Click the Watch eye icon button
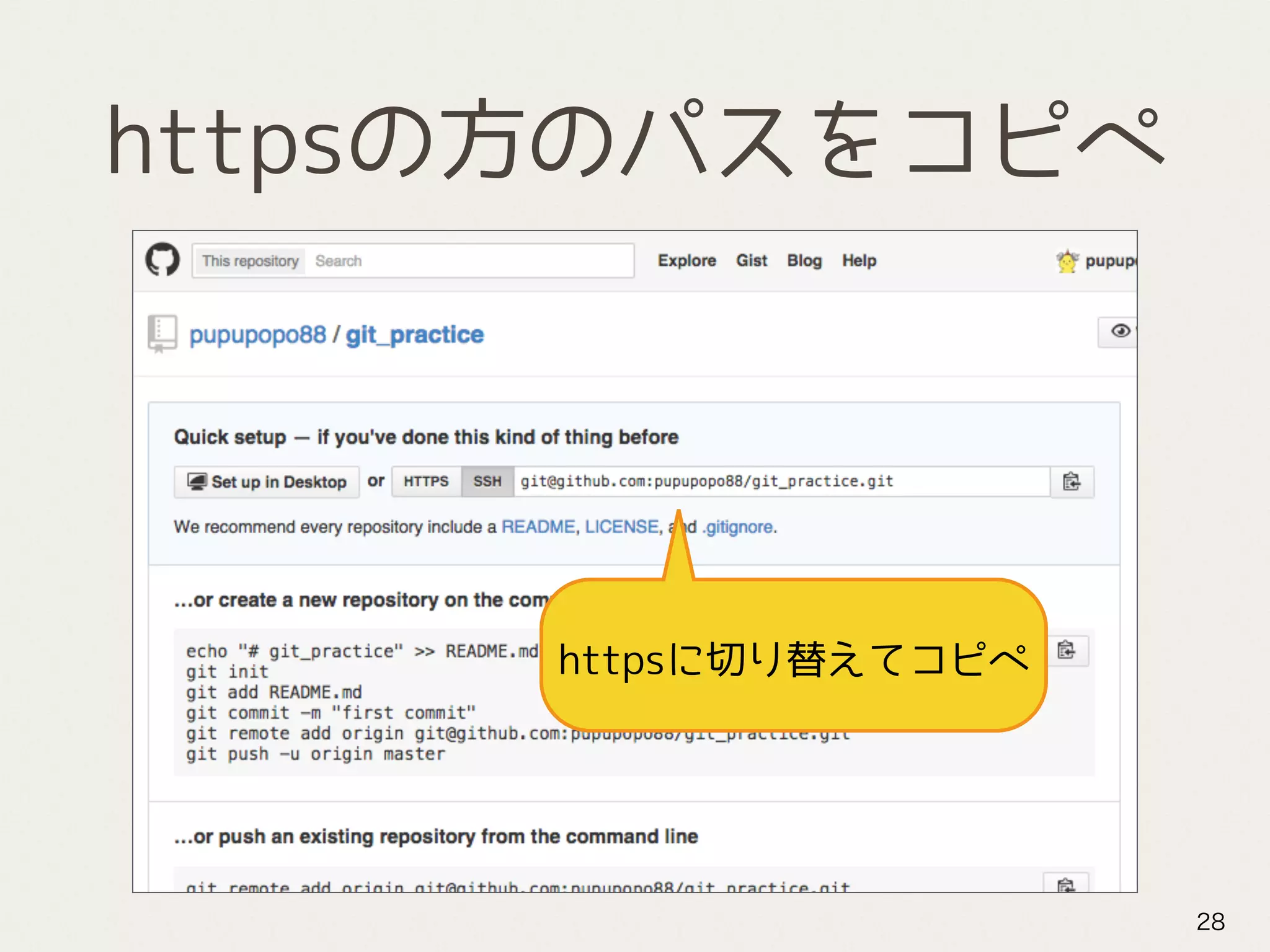This screenshot has height=952, width=1270. click(1119, 332)
